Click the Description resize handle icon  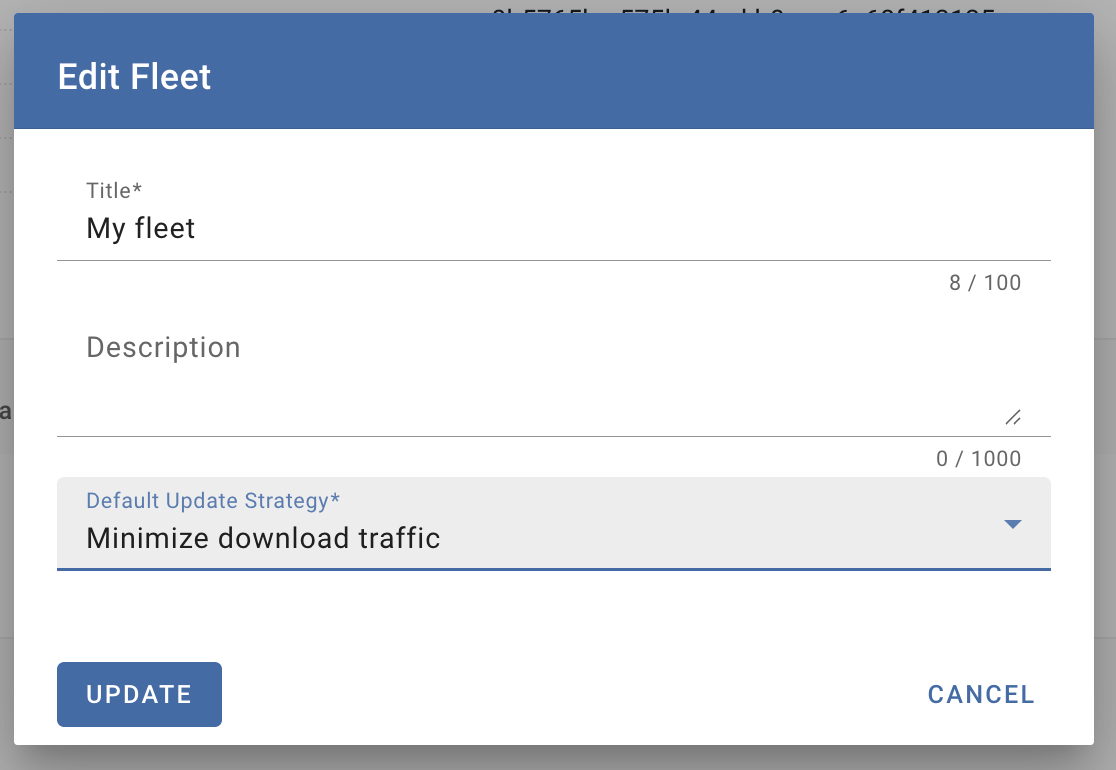(x=1012, y=417)
